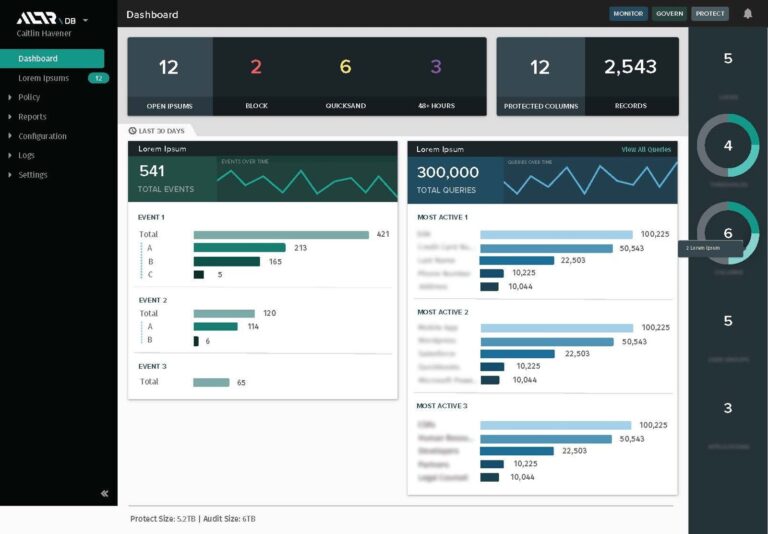Click the Queries Over Time line chart
The image size is (768, 534).
click(x=591, y=179)
